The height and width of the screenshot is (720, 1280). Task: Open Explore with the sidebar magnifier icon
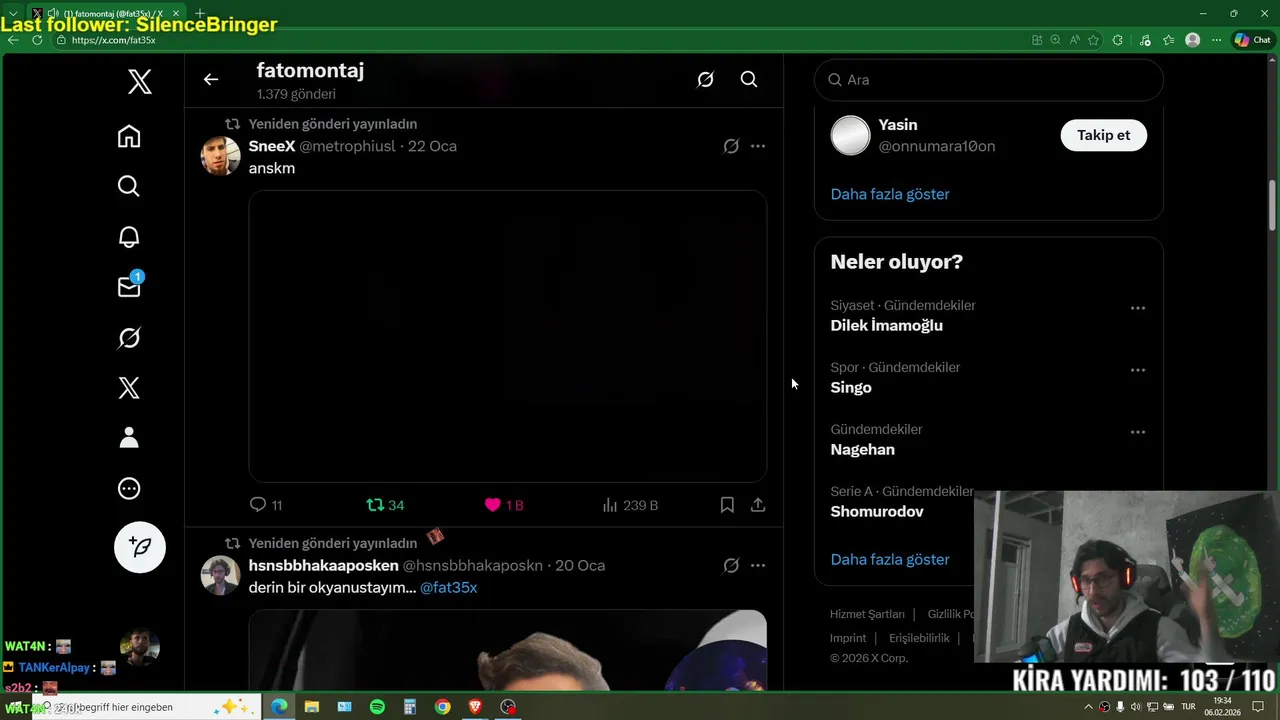[x=129, y=186]
